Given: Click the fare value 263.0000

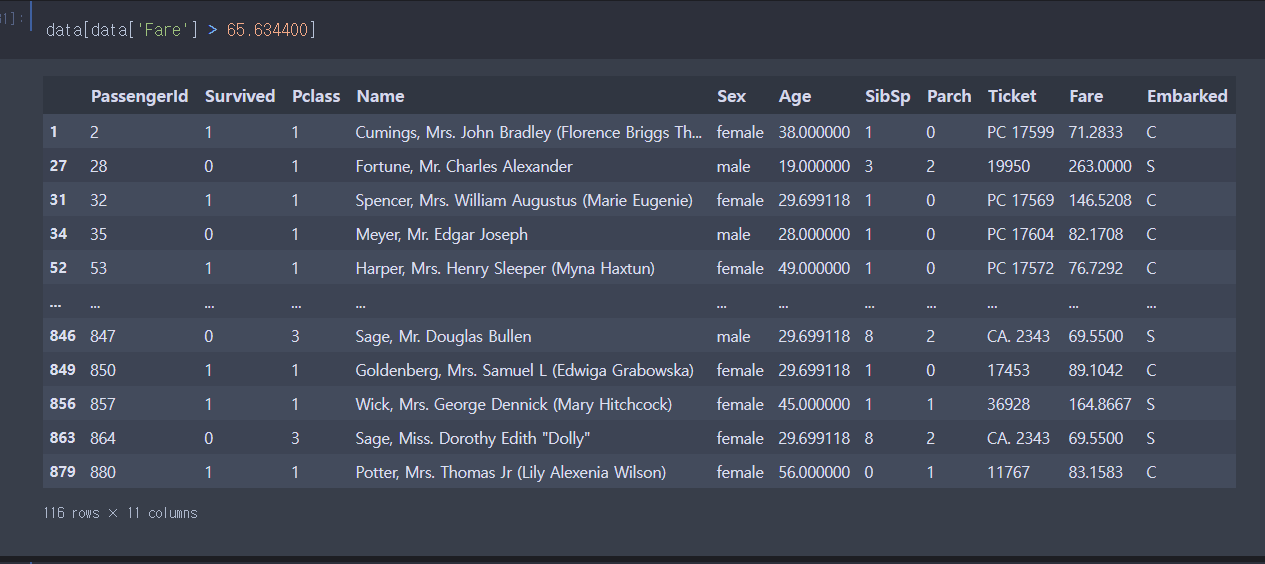Looking at the screenshot, I should (1100, 166).
